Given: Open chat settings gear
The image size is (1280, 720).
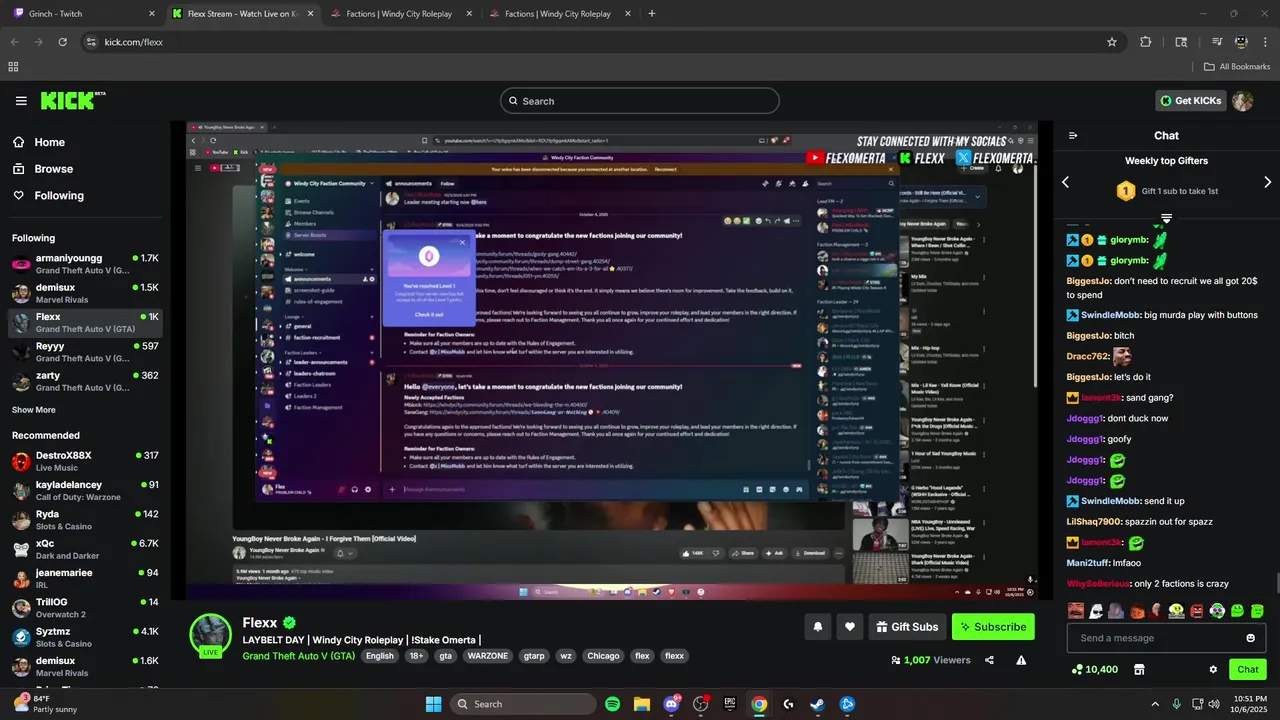Looking at the screenshot, I should pyautogui.click(x=1213, y=670).
